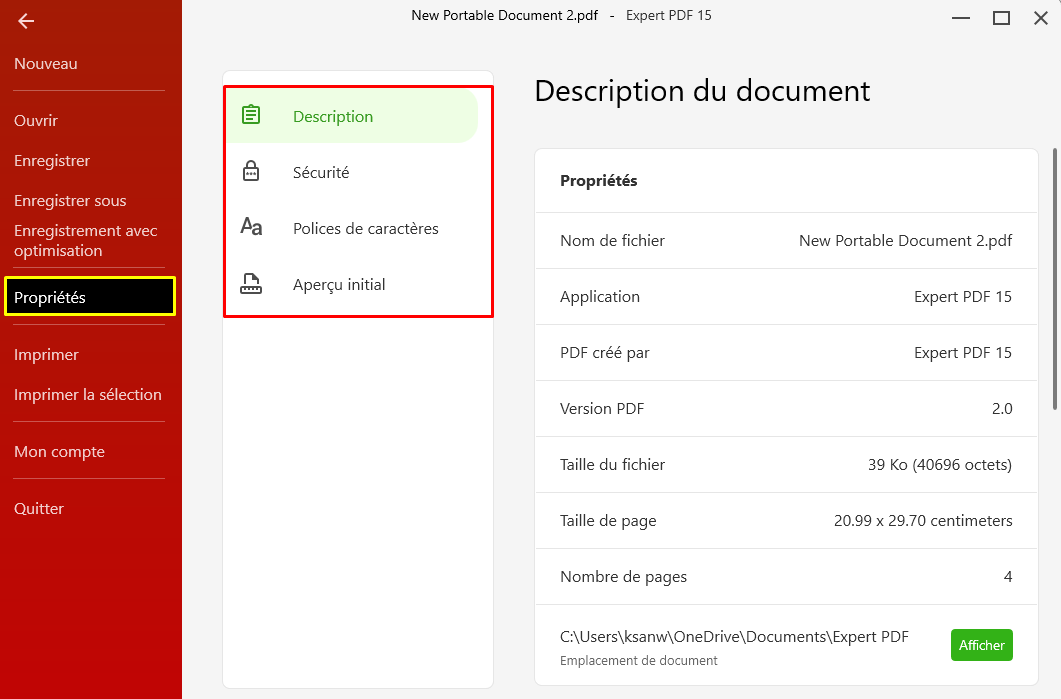Select the Propriétés menu item
The image size is (1061, 699).
click(x=90, y=296)
